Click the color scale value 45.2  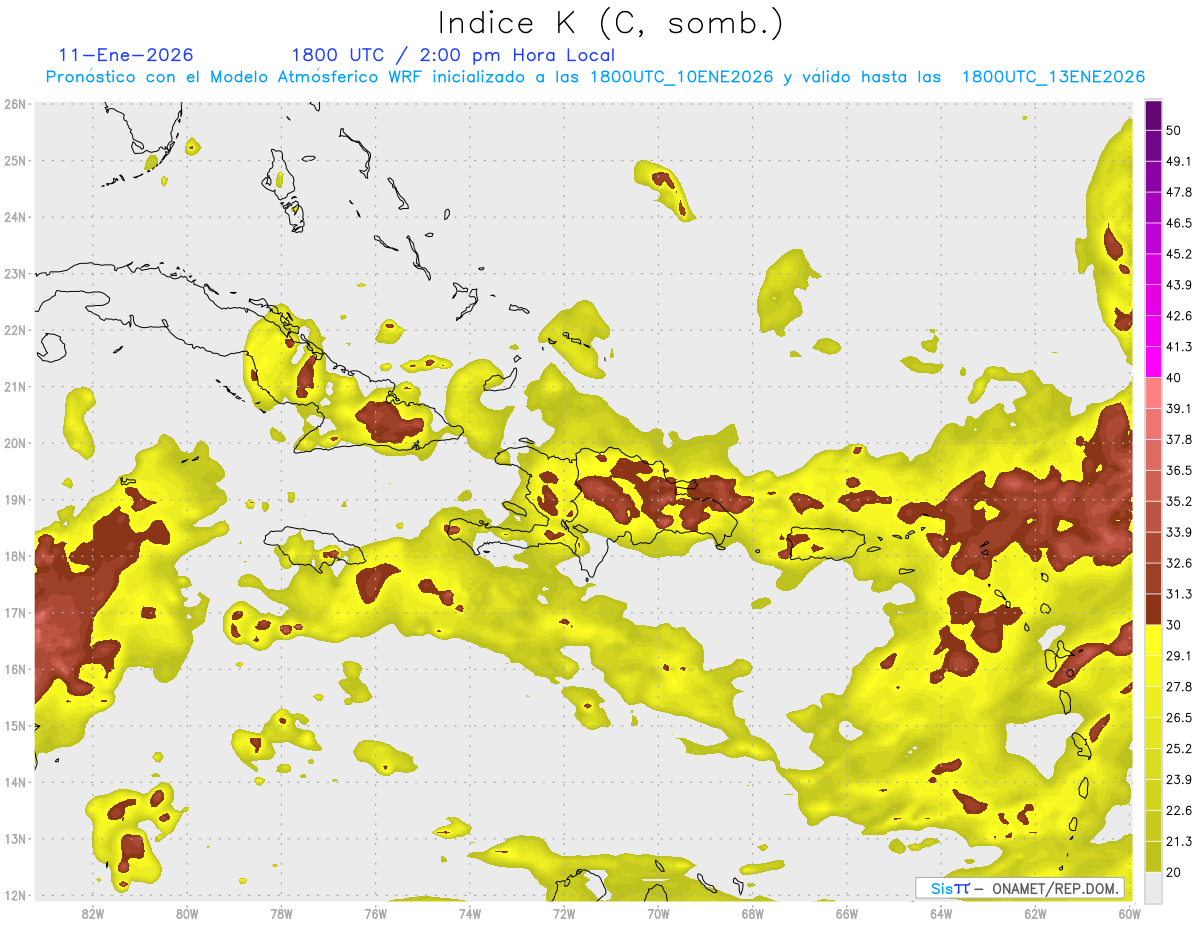[x=1179, y=254]
